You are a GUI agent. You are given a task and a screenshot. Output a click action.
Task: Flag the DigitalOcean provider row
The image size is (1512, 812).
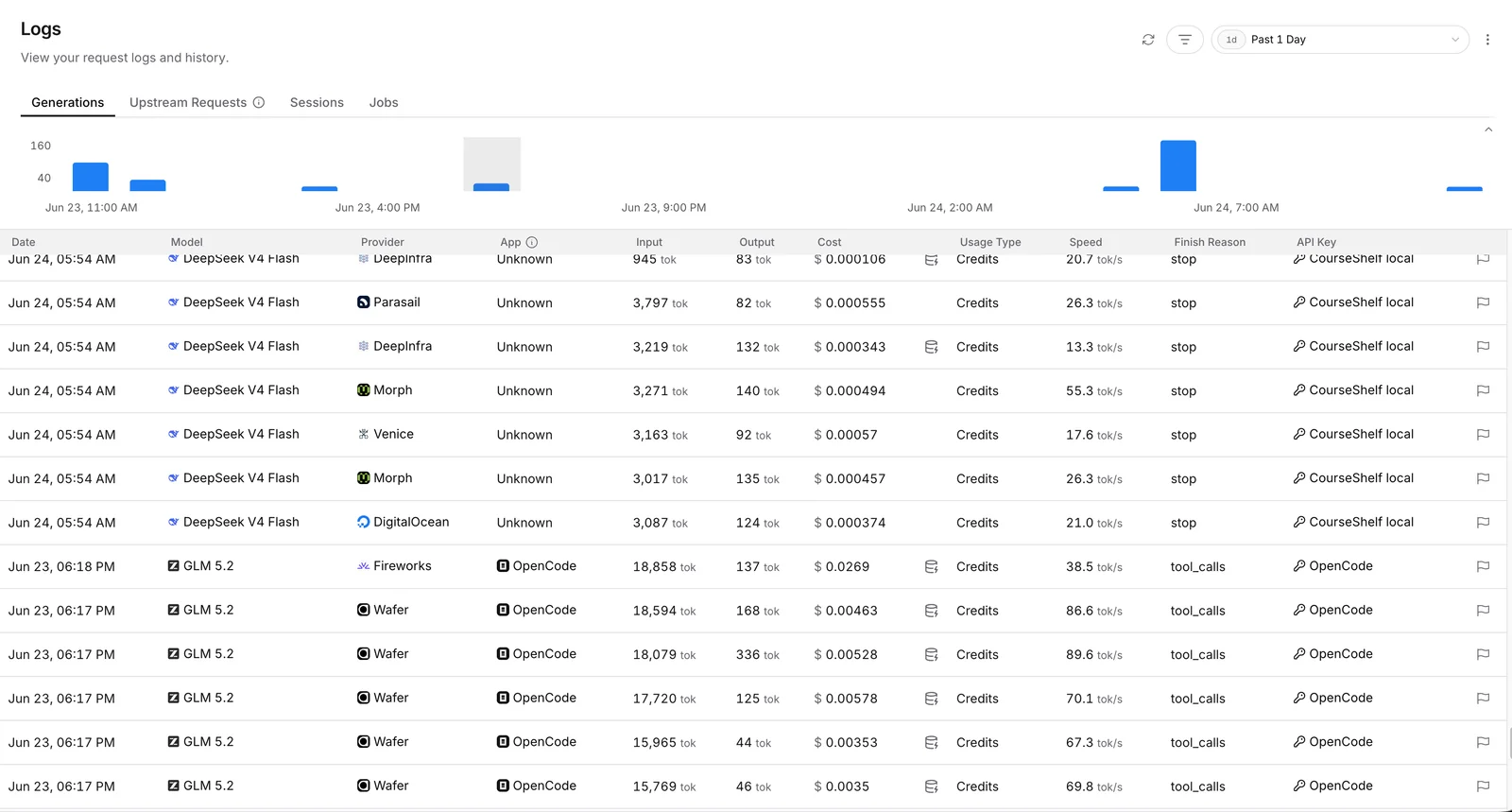[x=1483, y=523]
